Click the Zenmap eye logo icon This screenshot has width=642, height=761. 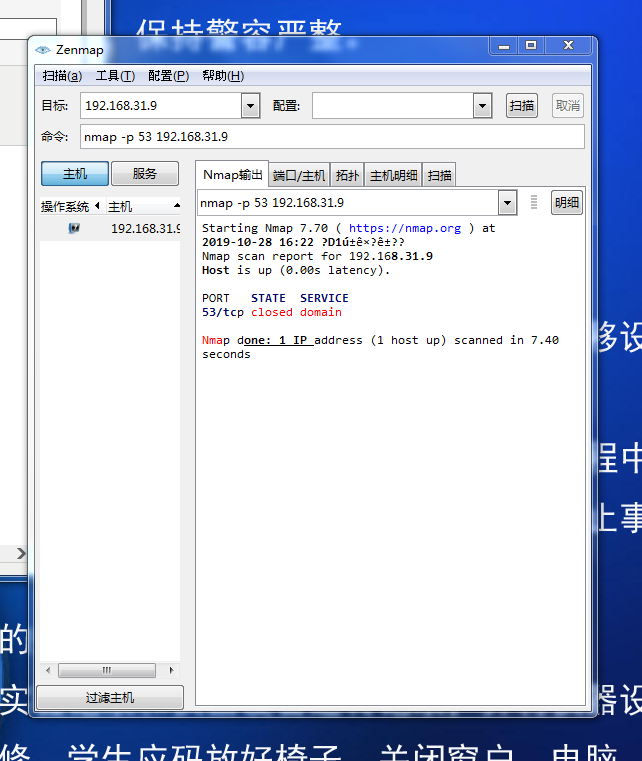tap(43, 50)
